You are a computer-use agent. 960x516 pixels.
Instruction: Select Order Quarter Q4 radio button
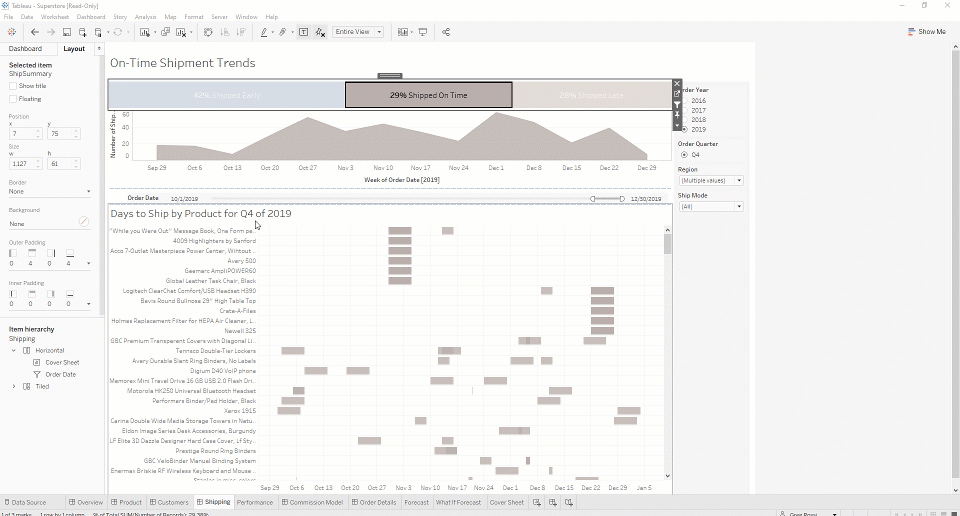(684, 155)
